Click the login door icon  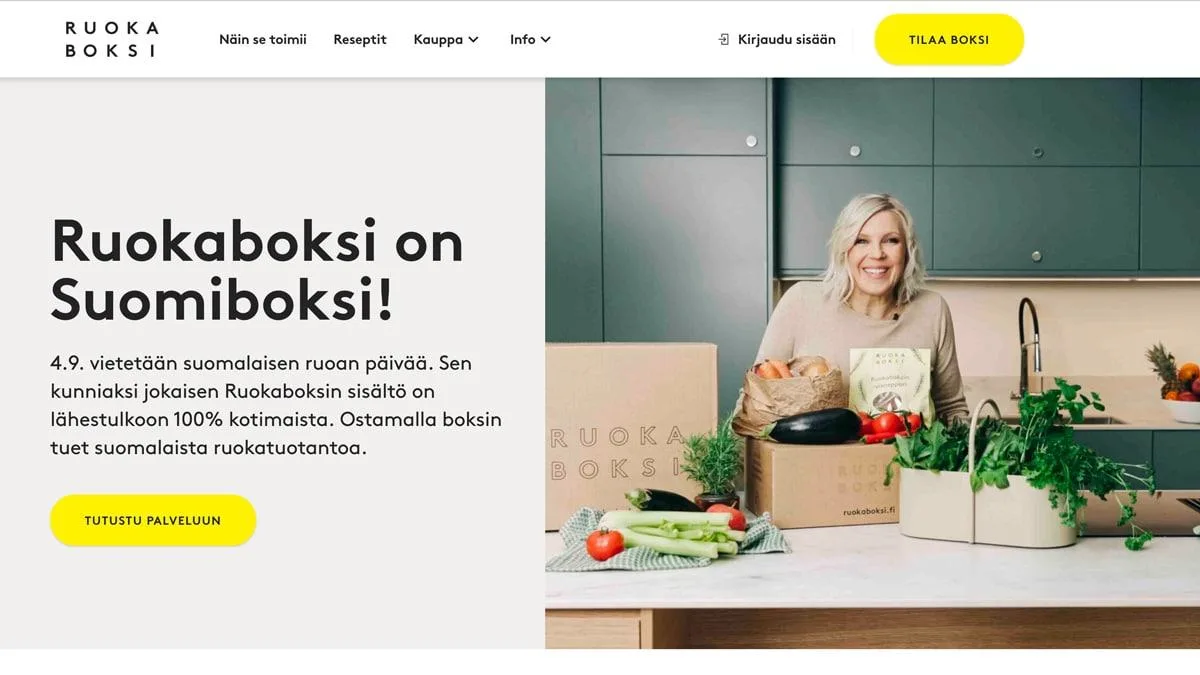(x=724, y=40)
